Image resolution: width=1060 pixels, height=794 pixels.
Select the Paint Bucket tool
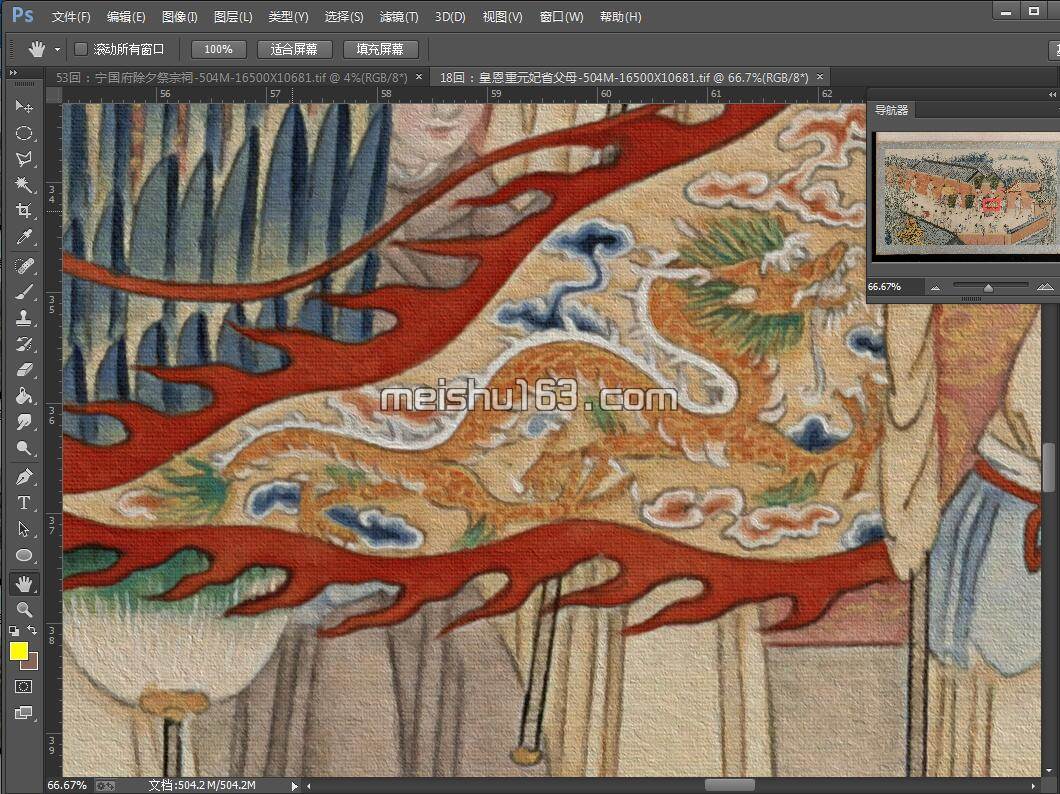point(24,396)
